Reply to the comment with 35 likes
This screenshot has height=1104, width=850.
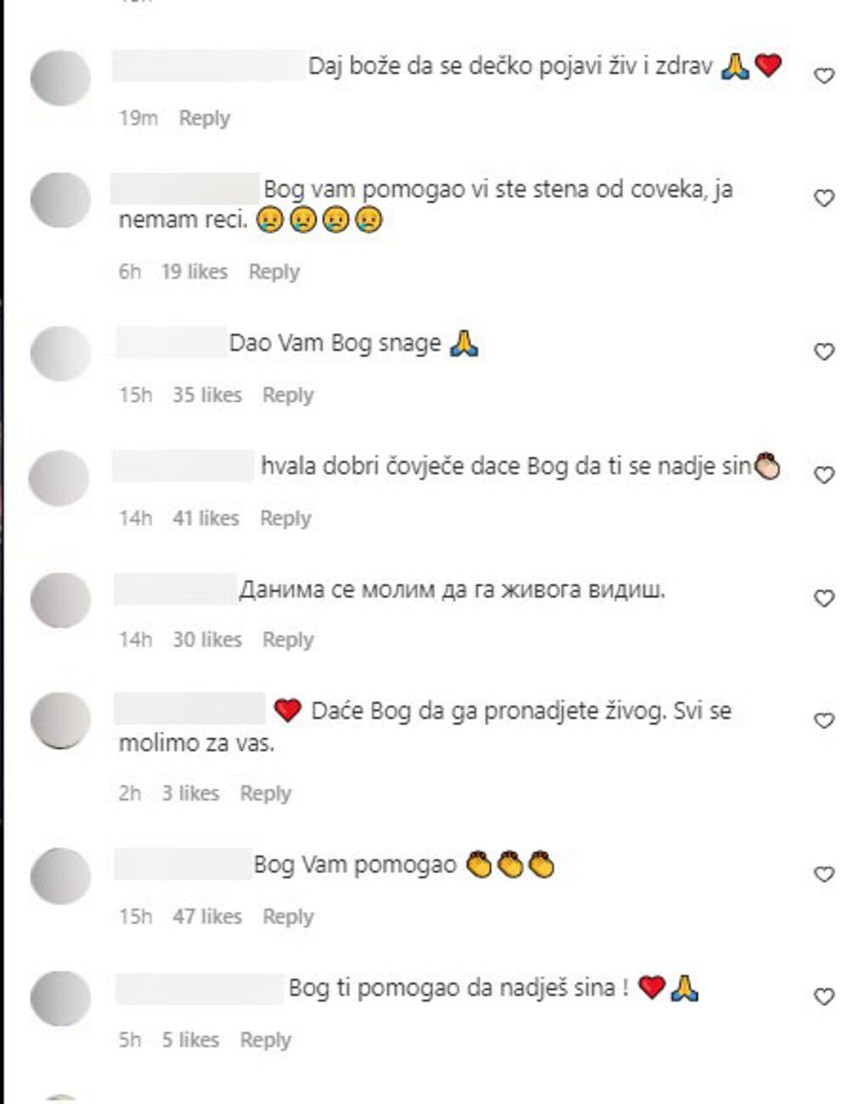(x=287, y=395)
